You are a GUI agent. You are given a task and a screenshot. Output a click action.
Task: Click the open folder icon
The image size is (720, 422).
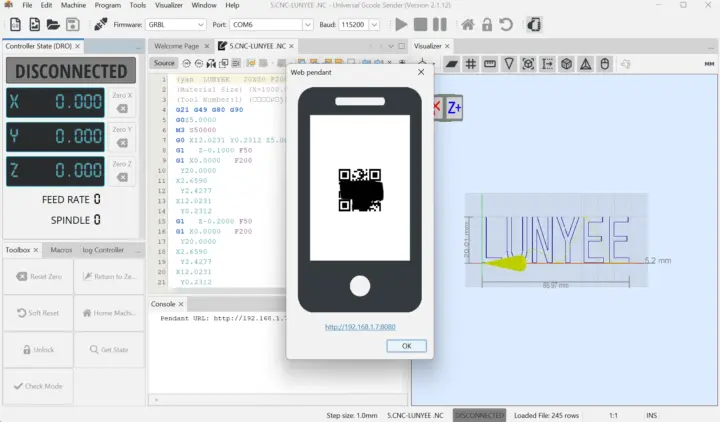(53, 24)
